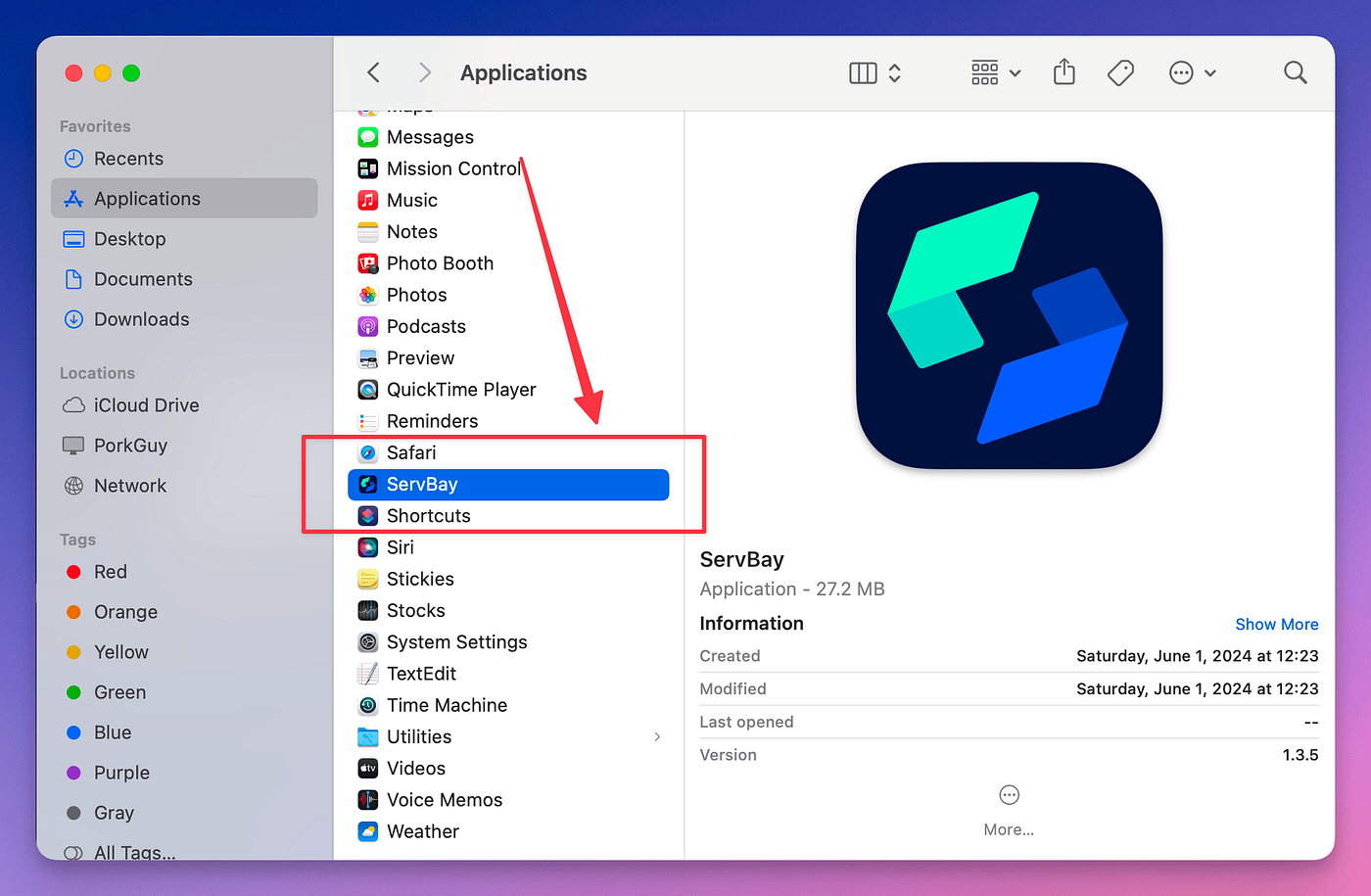The height and width of the screenshot is (896, 1371).
Task: Click the Edit Tags toolbar icon
Action: tap(1120, 73)
